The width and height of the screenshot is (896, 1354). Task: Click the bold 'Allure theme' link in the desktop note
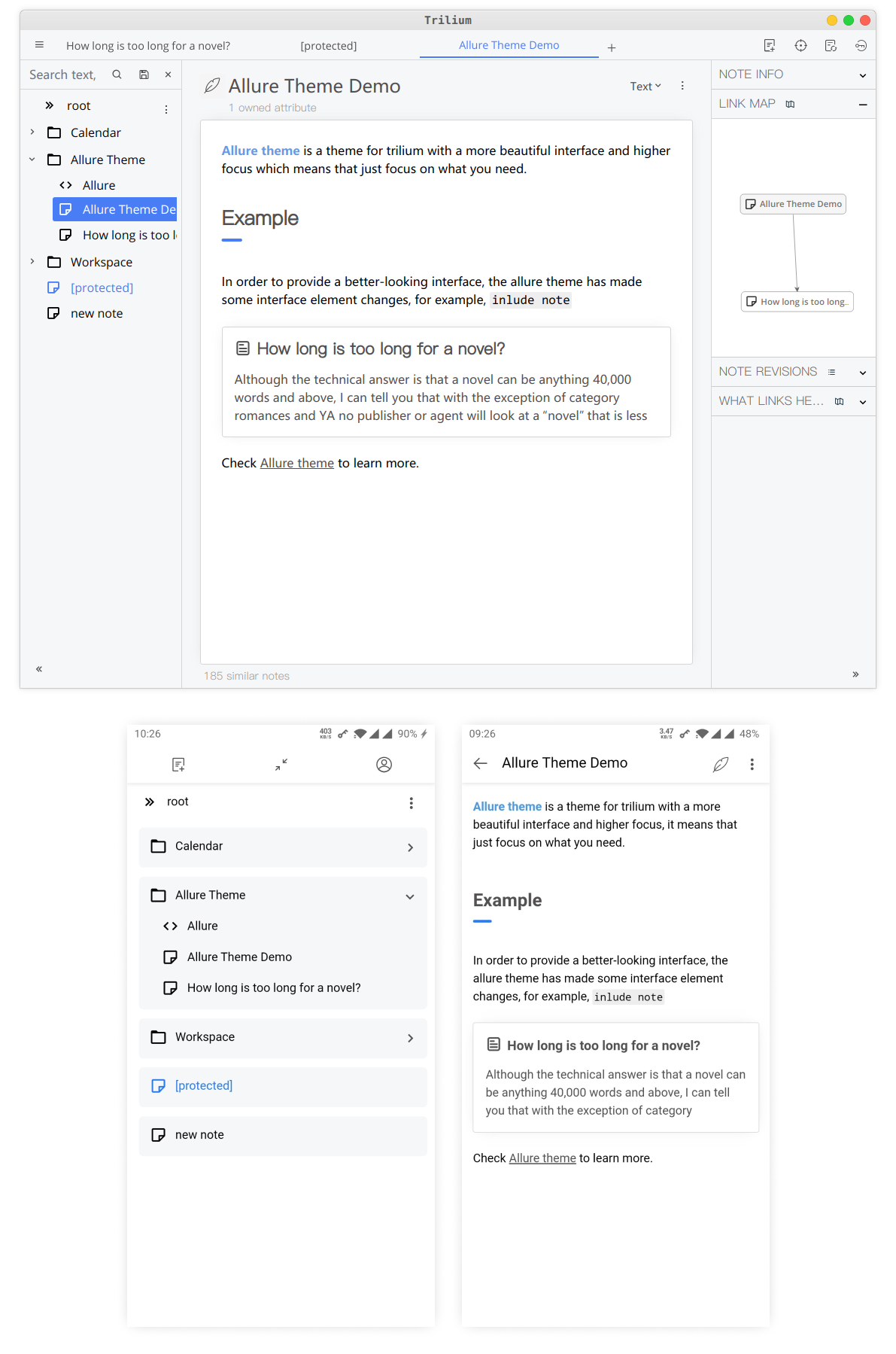[260, 151]
